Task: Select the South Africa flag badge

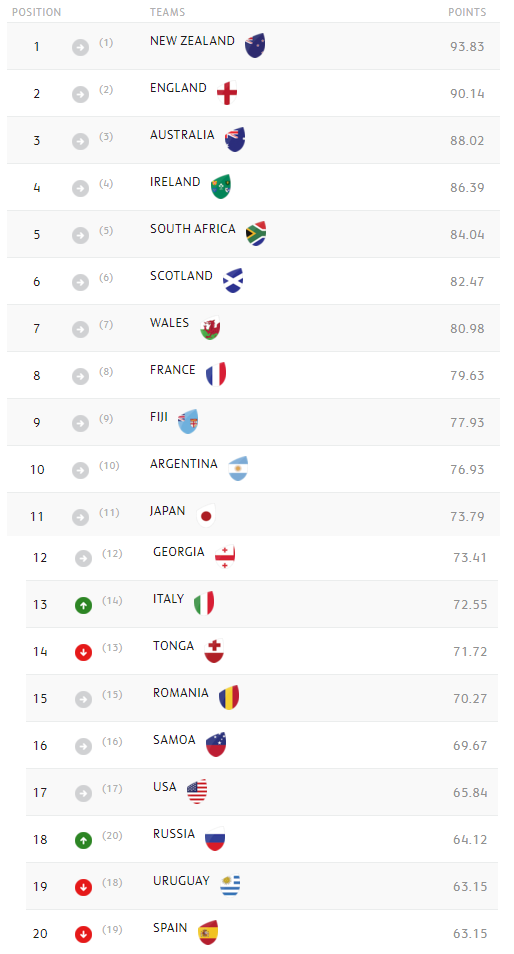Action: (x=256, y=234)
